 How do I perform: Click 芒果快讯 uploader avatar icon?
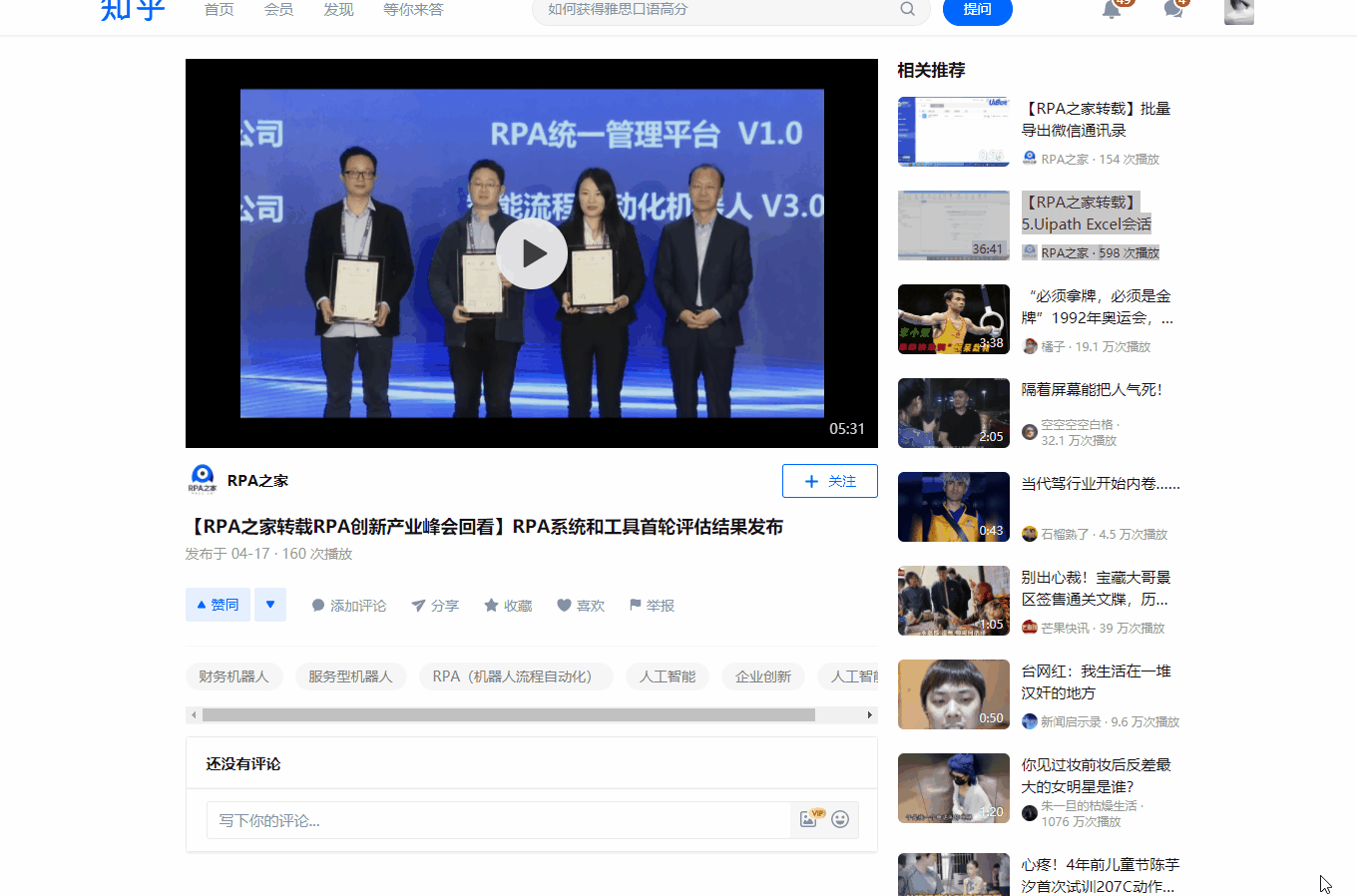pyautogui.click(x=1030, y=628)
